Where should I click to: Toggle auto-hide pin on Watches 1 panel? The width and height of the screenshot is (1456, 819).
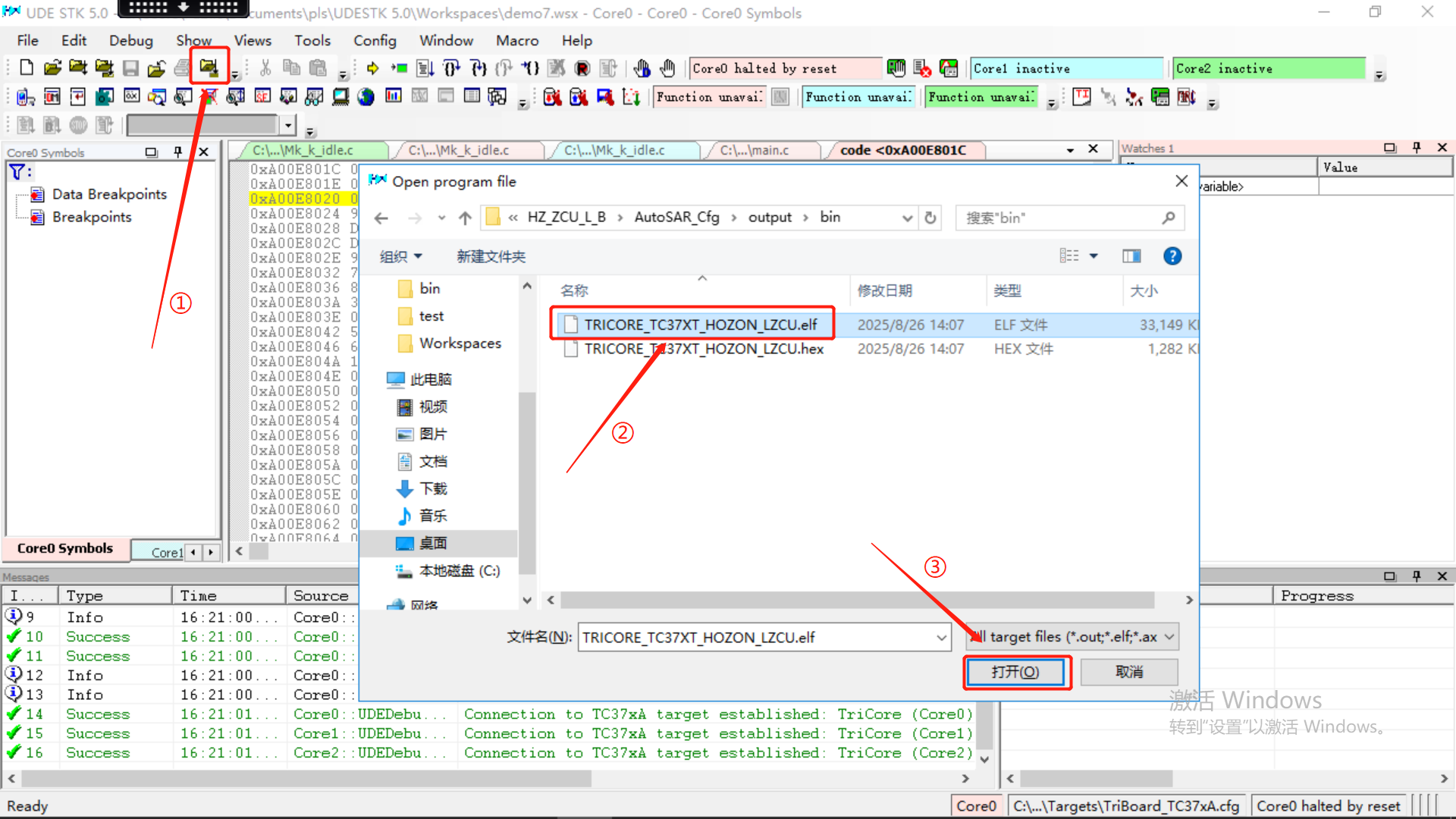pyautogui.click(x=1416, y=148)
